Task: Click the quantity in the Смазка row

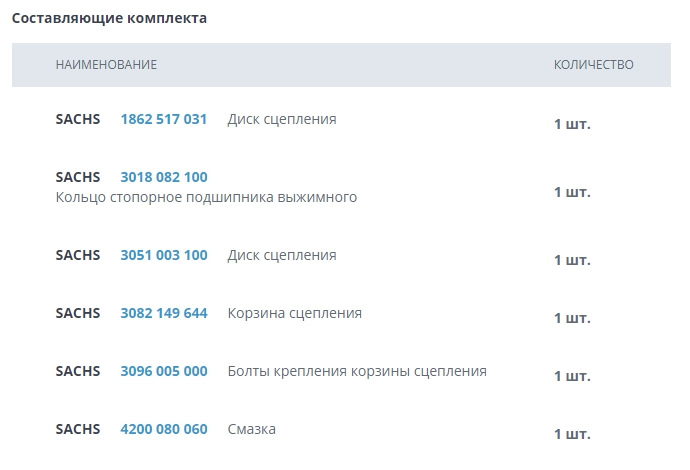Action: 572,435
